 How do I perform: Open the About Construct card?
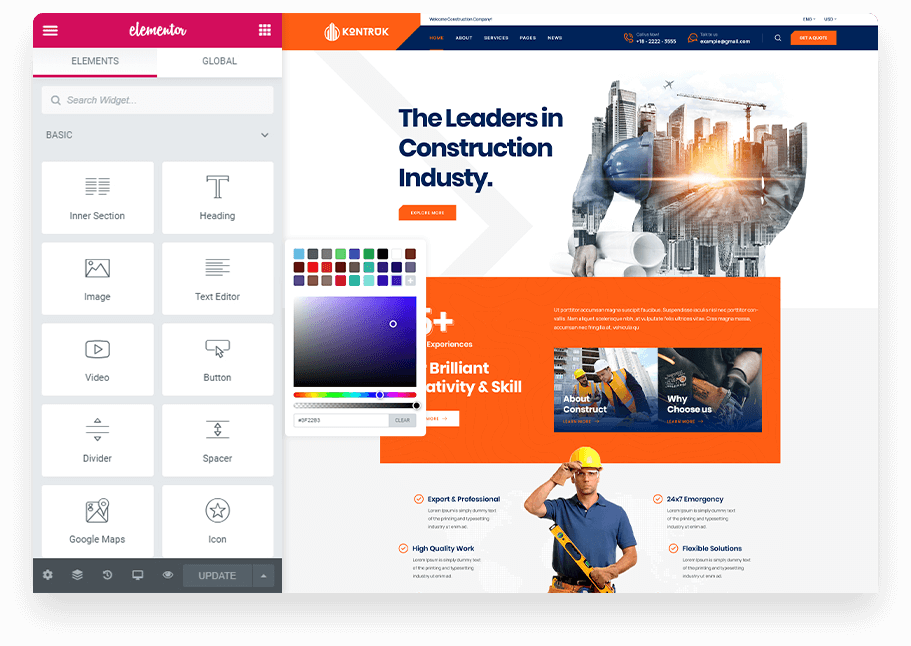[x=605, y=390]
